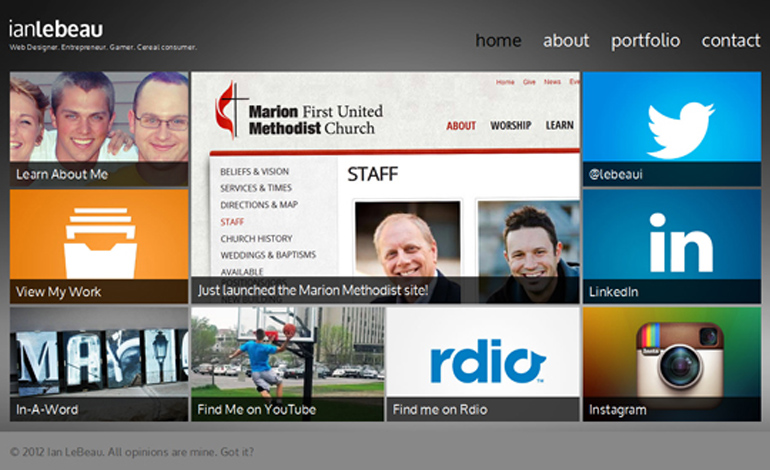This screenshot has width=770, height=470.
Task: Click 'Just launched the Marion Methodist site!' caption
Action: [313, 290]
